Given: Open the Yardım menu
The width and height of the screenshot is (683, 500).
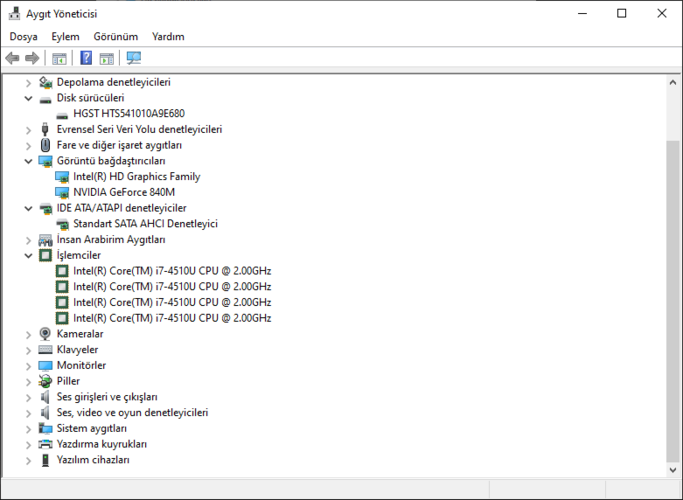Looking at the screenshot, I should (168, 37).
